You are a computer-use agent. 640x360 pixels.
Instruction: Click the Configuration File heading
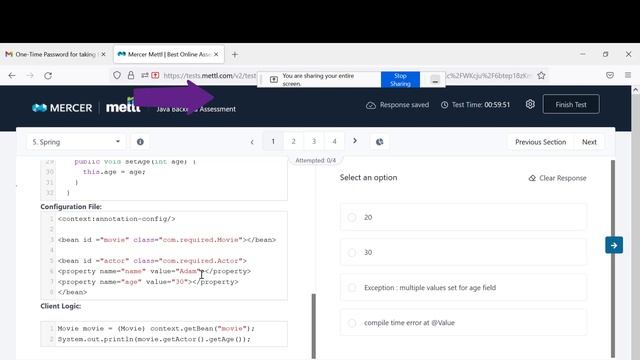pyautogui.click(x=71, y=207)
